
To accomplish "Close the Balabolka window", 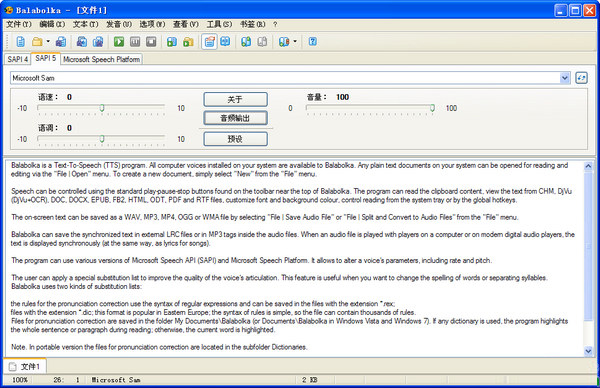I will click(x=589, y=10).
